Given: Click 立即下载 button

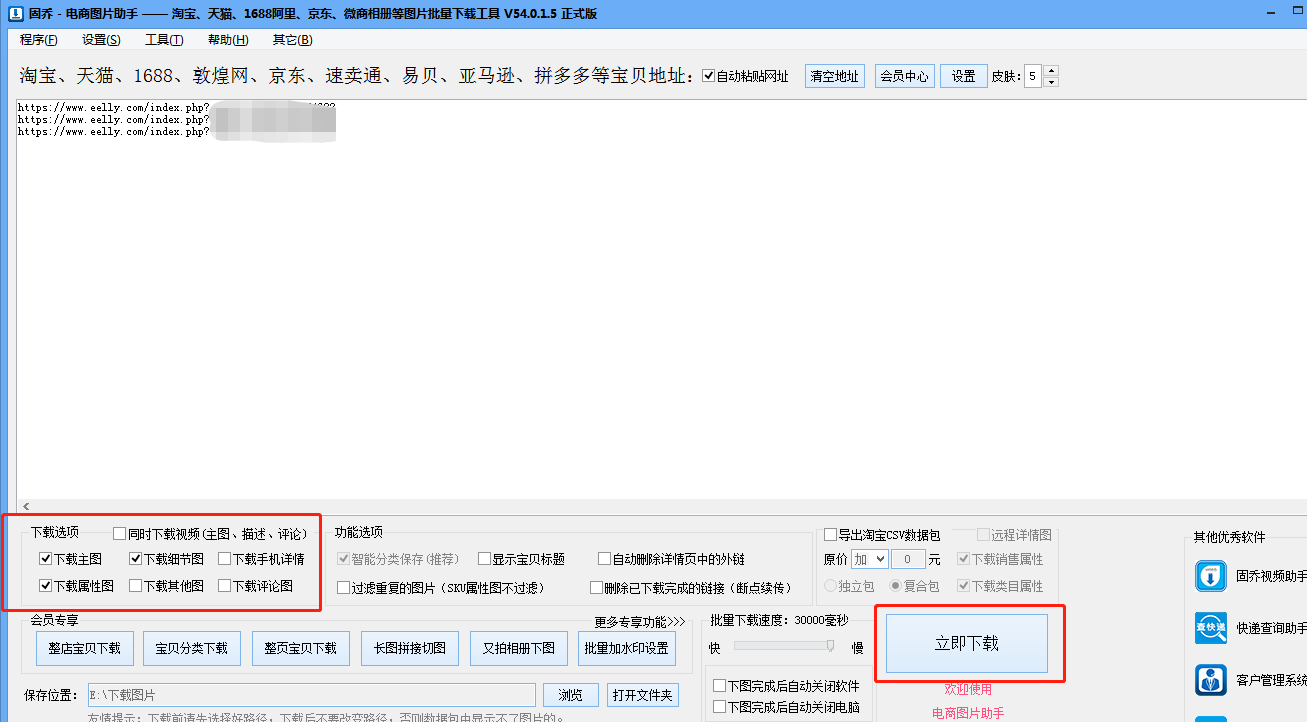Looking at the screenshot, I should pyautogui.click(x=967, y=643).
